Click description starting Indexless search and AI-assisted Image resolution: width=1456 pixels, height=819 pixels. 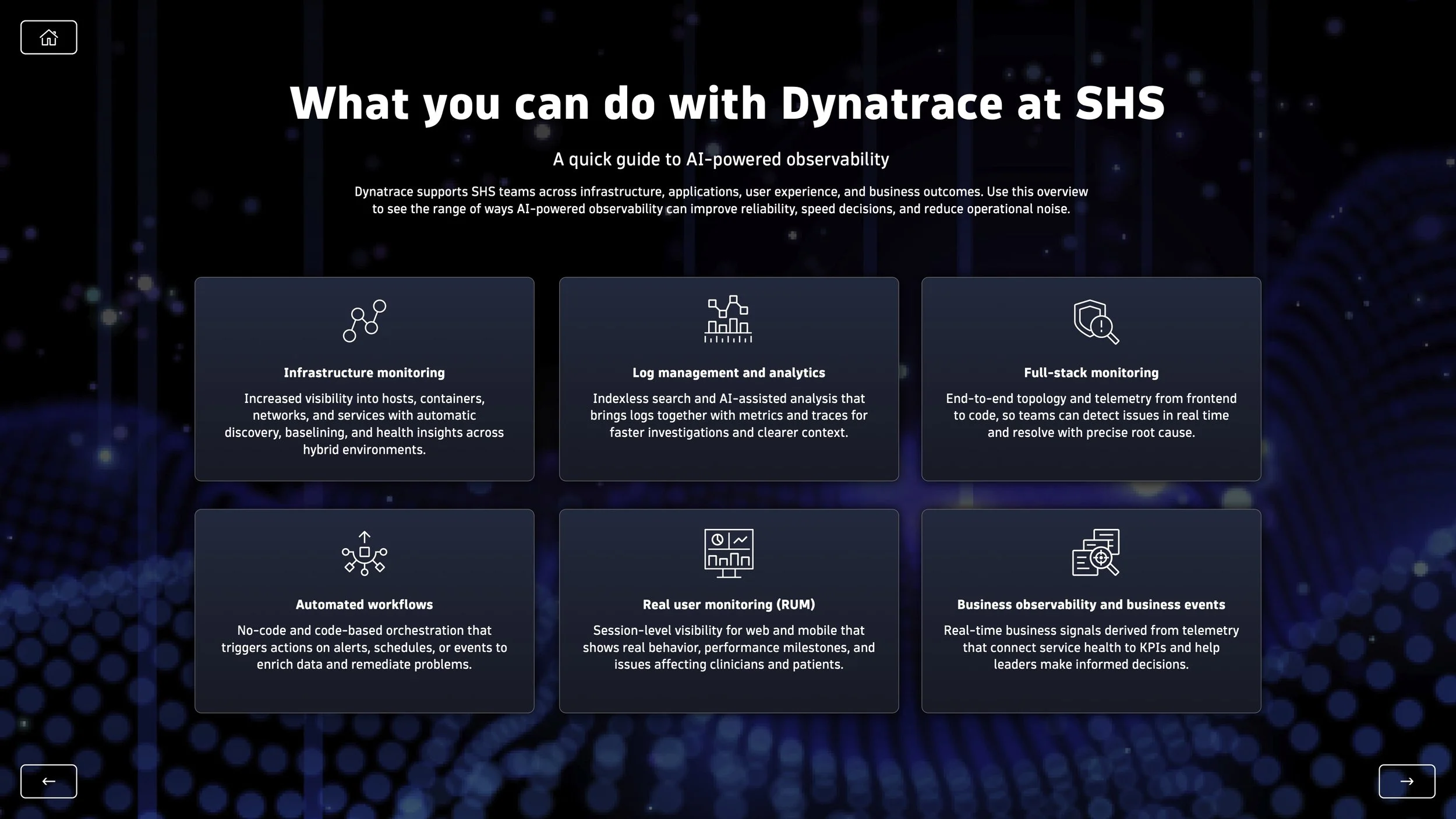pyautogui.click(x=729, y=415)
